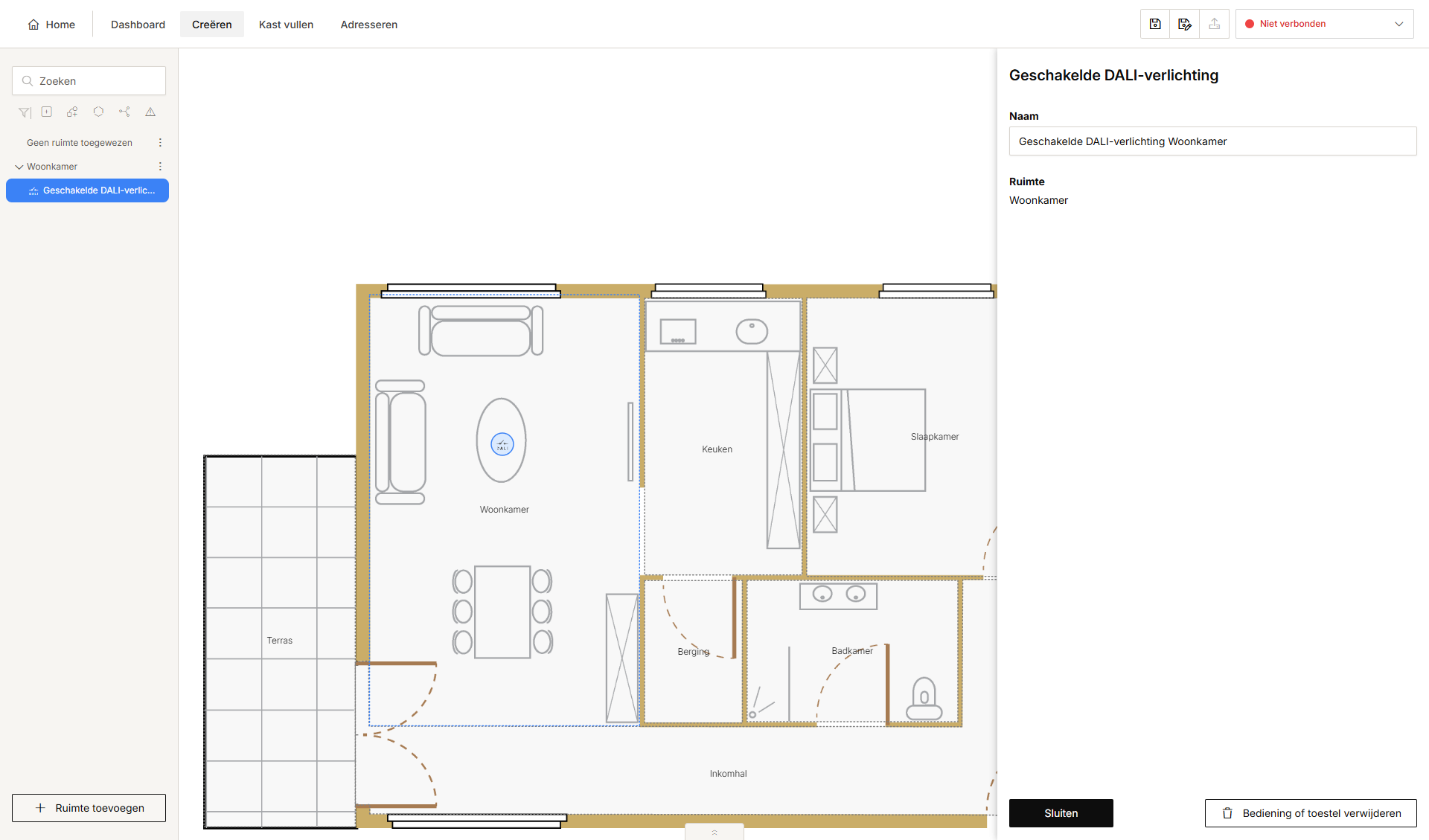Click the Inkomhal label
The height and width of the screenshot is (840, 1429).
(728, 774)
